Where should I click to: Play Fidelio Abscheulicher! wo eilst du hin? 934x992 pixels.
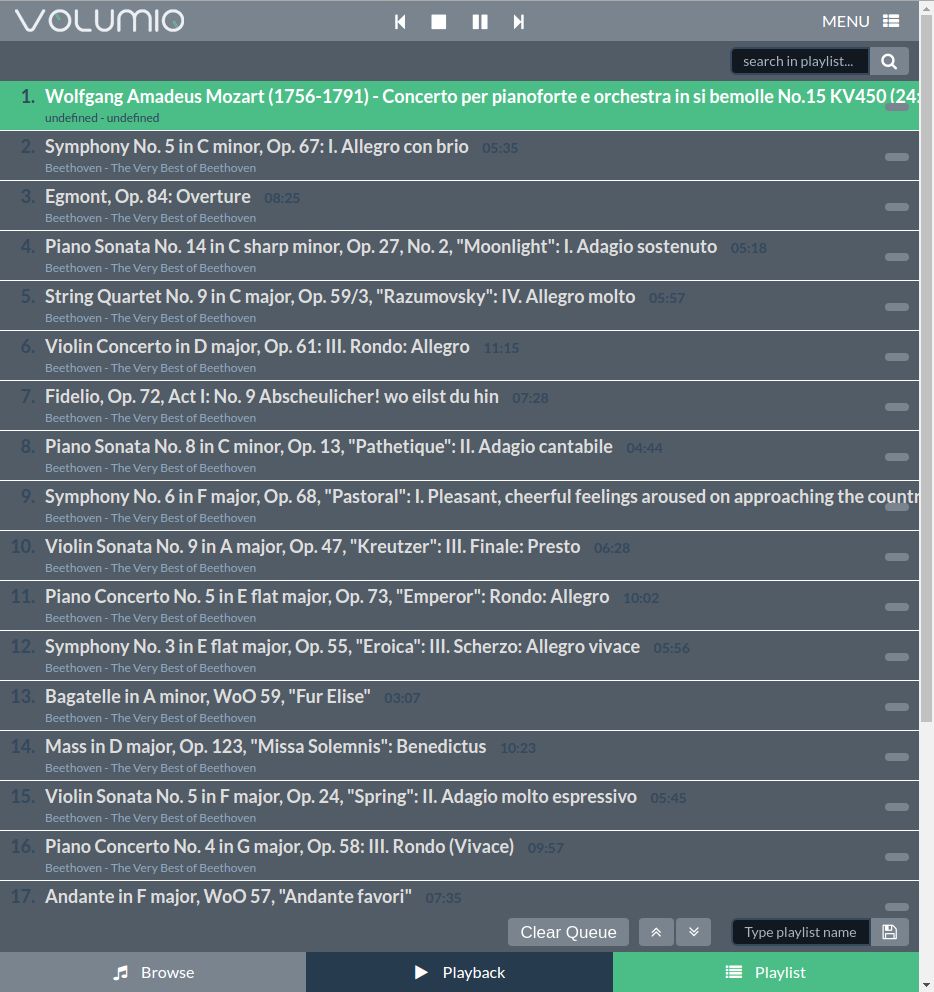459,406
